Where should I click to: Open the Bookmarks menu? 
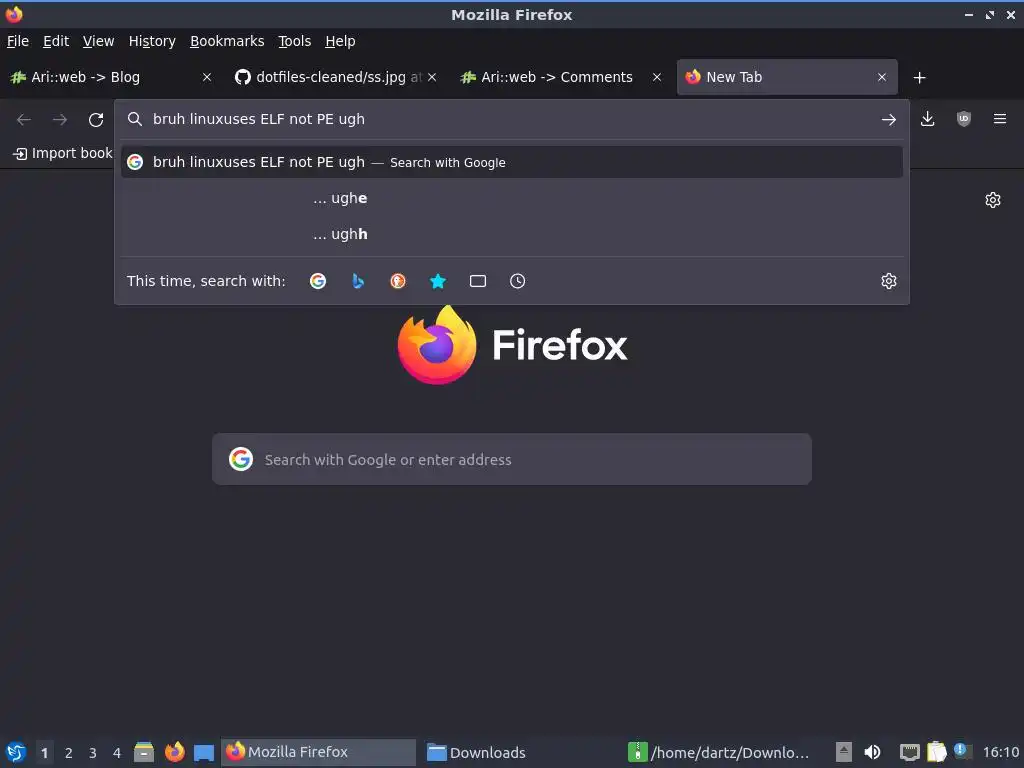coord(227,41)
